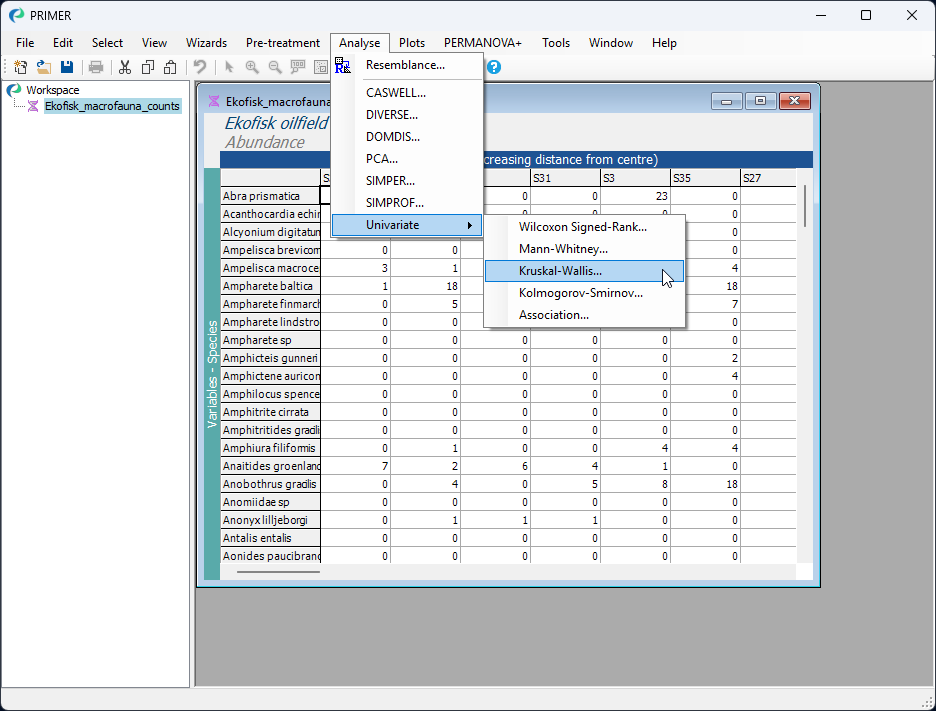Select the Ekofisk_macrofauna_counts workspace item
Image resolution: width=936 pixels, height=711 pixels.
(x=113, y=105)
